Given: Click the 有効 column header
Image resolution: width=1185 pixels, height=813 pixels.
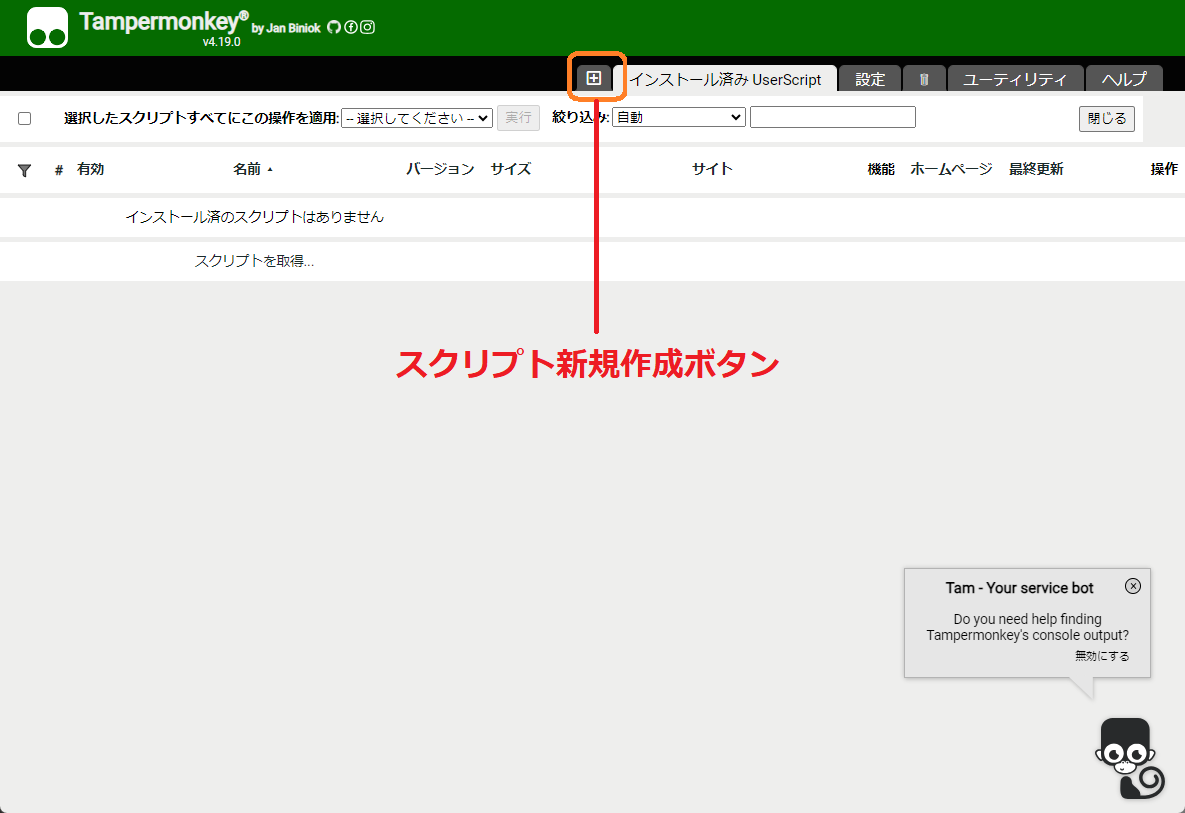Looking at the screenshot, I should [x=90, y=169].
